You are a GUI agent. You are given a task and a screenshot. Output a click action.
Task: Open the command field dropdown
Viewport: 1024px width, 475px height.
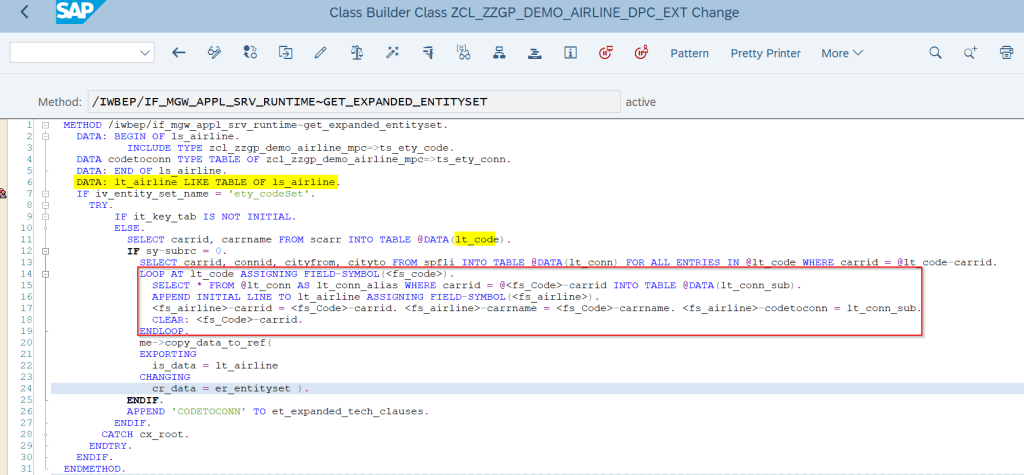[x=145, y=53]
